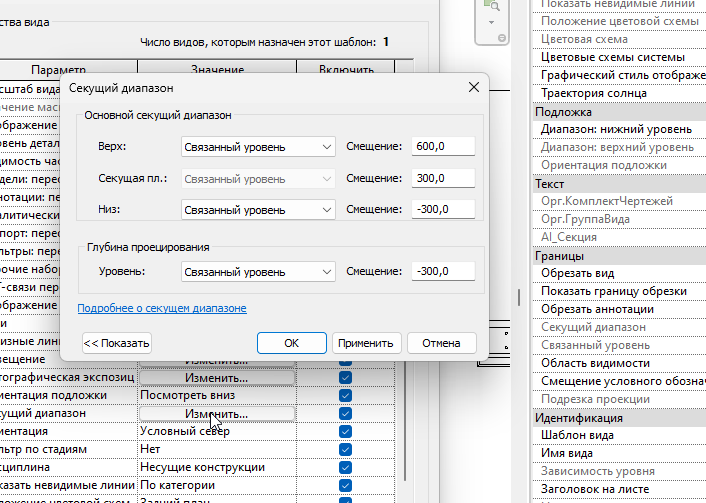Cancel with the Отмена button

[x=441, y=343]
